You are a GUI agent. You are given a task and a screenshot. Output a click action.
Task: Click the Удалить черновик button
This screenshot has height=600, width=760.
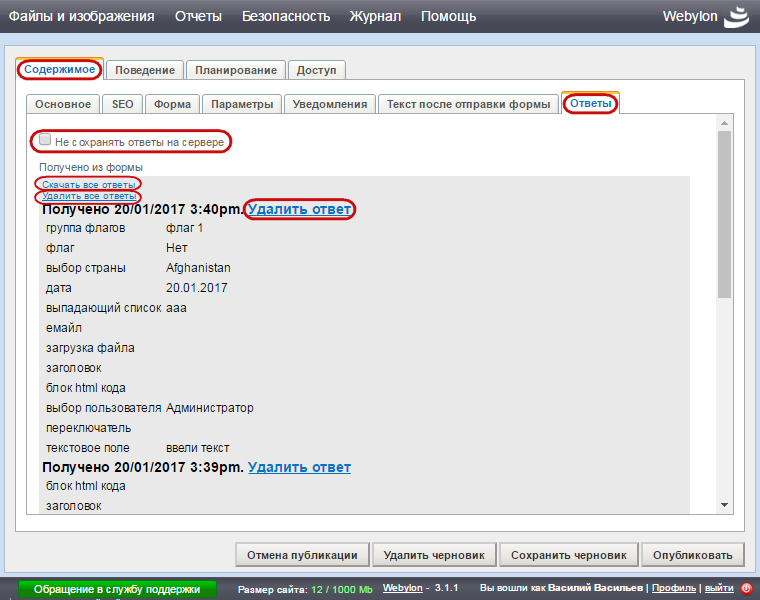coord(434,555)
